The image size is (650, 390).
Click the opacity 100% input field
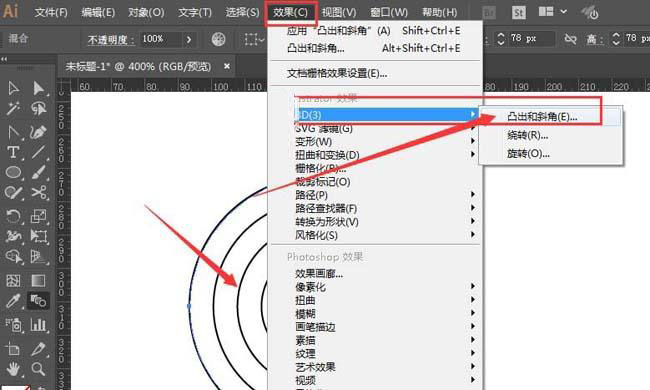(160, 39)
